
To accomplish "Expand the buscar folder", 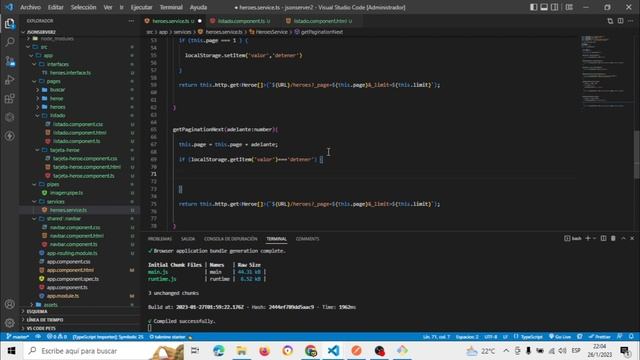I will pyautogui.click(x=38, y=90).
